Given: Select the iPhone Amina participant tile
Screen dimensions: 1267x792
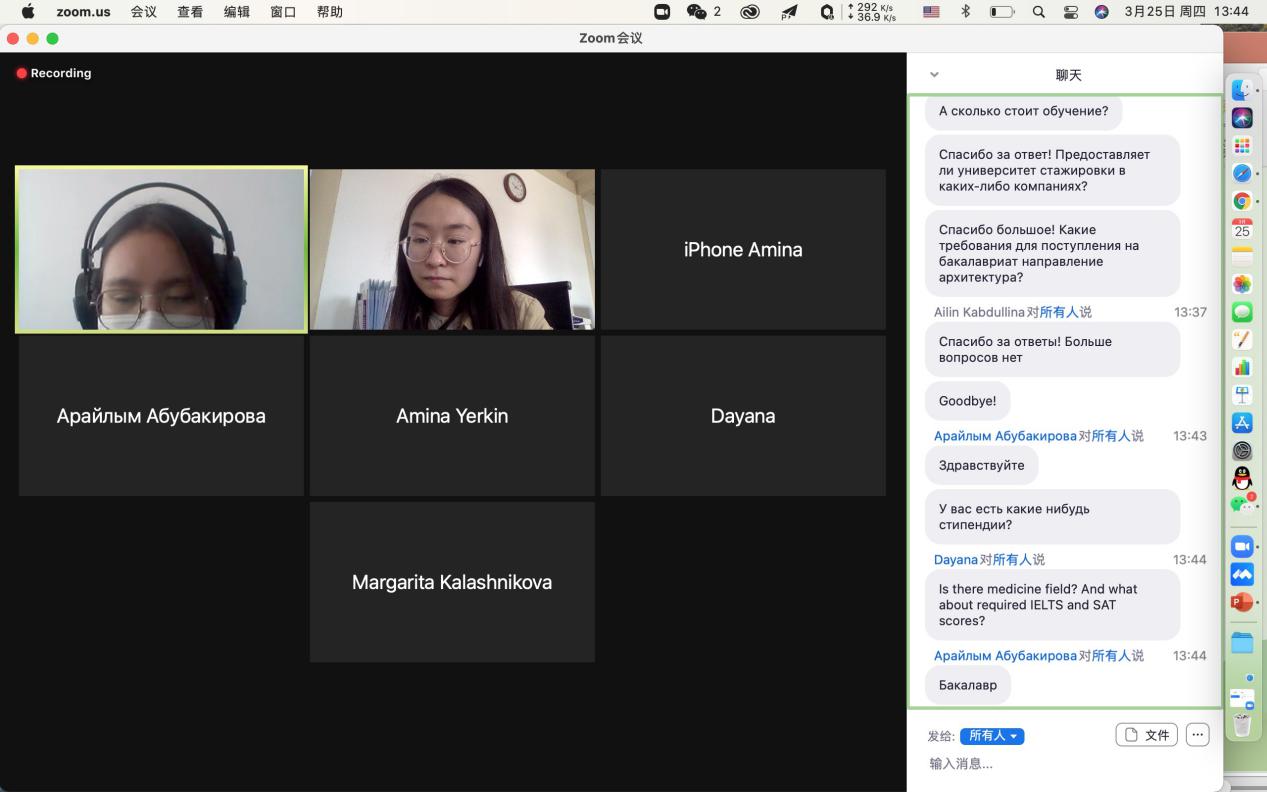Looking at the screenshot, I should tap(743, 250).
